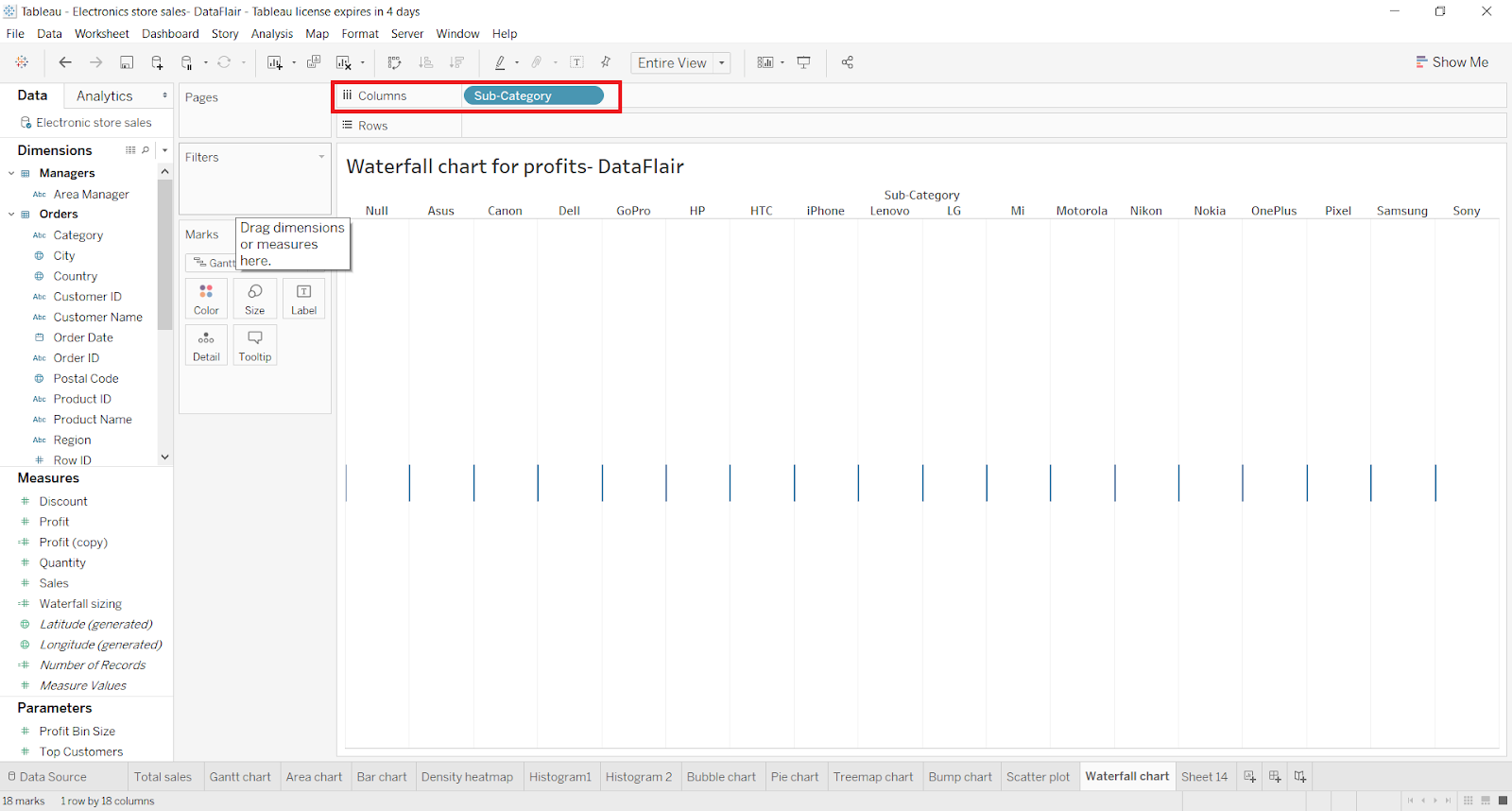Swap rows and columns icon

[395, 62]
